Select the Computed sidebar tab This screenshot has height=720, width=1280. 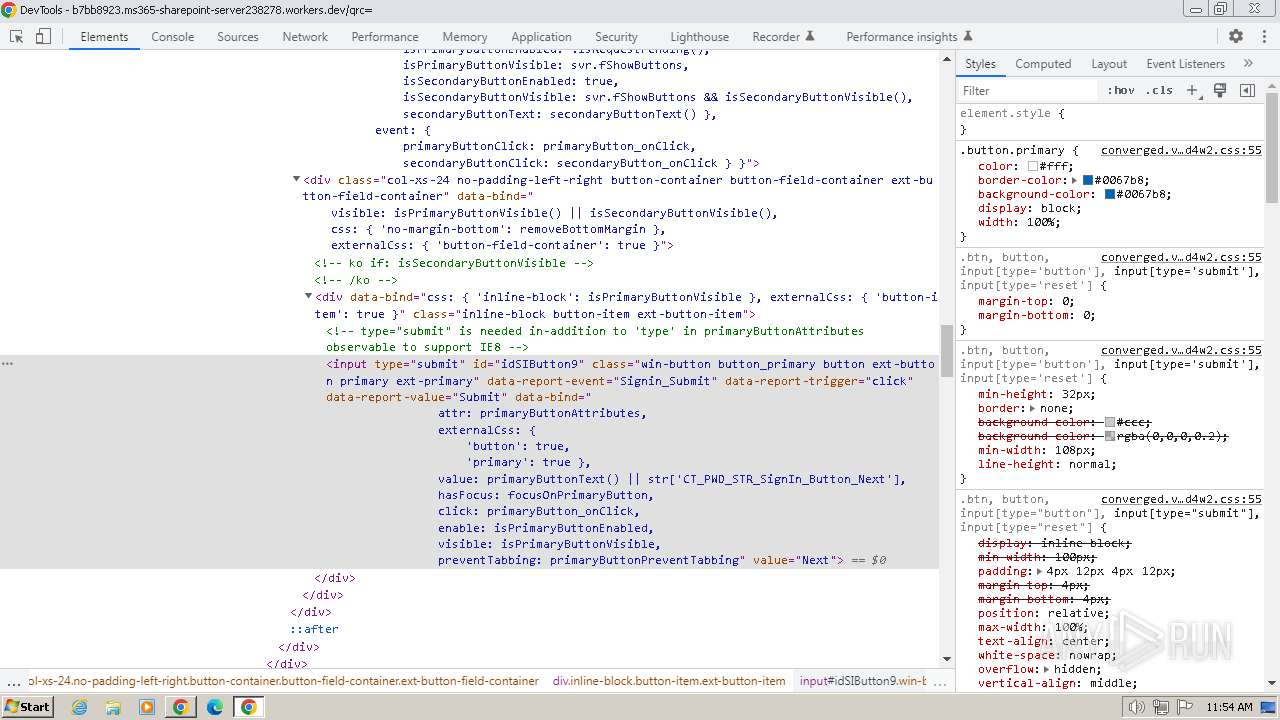point(1043,63)
